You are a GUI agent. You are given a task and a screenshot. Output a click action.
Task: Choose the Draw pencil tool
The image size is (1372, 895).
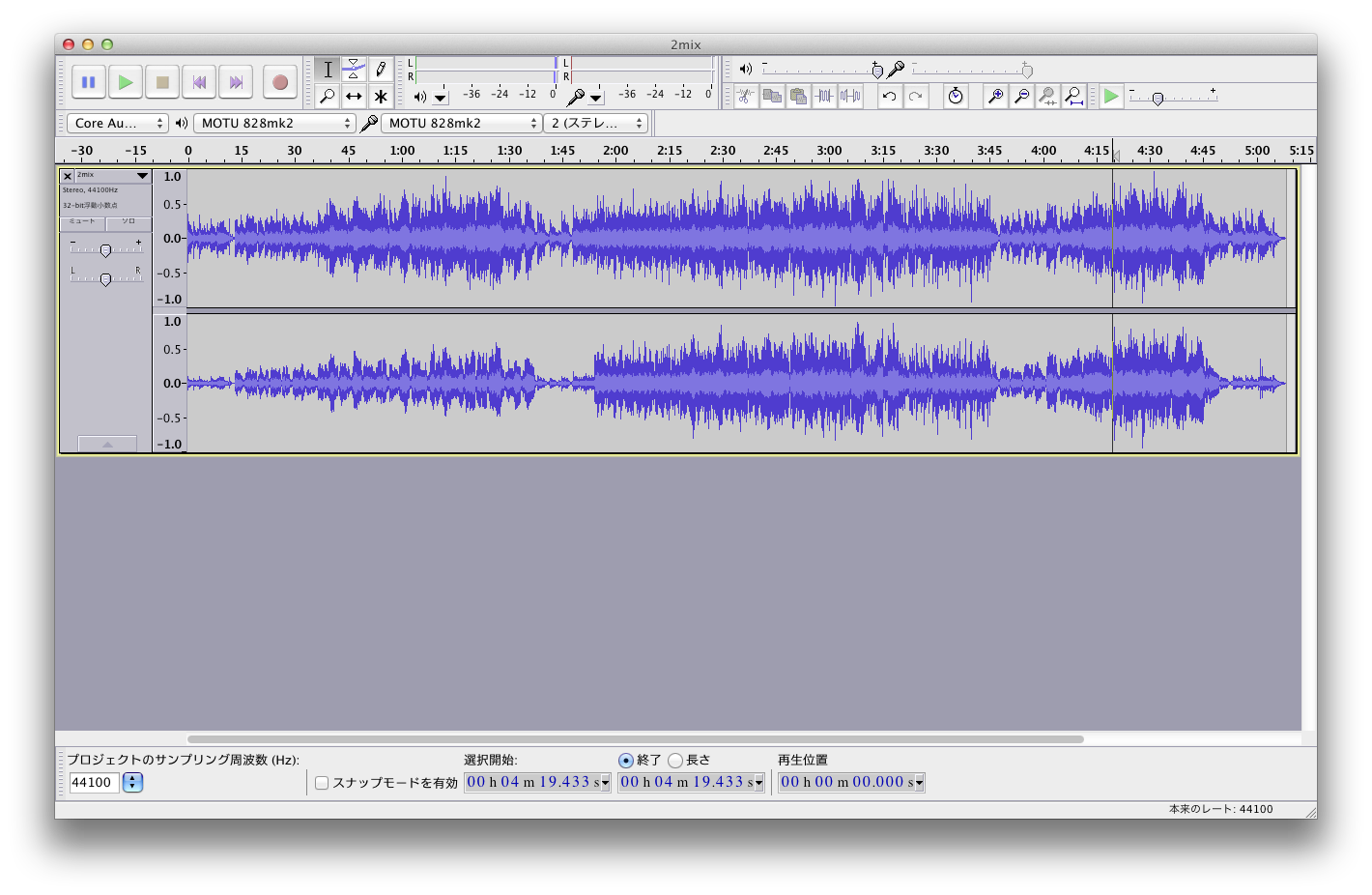tap(381, 70)
